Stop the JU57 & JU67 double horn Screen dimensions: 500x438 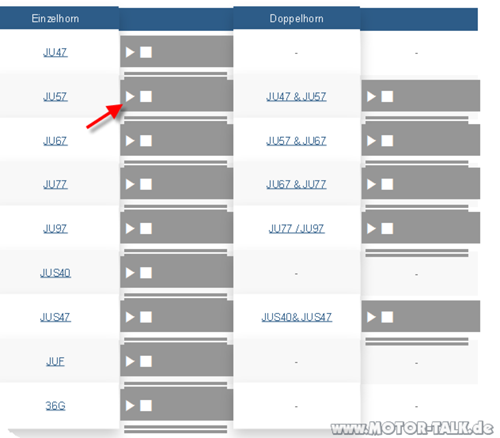[x=387, y=141]
